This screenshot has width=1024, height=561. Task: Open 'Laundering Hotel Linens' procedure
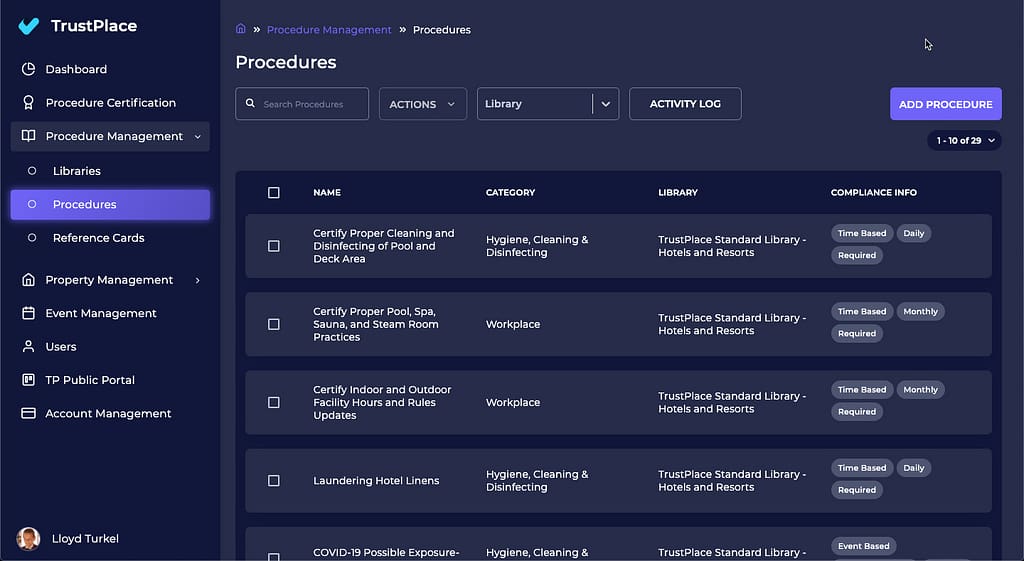pos(376,481)
